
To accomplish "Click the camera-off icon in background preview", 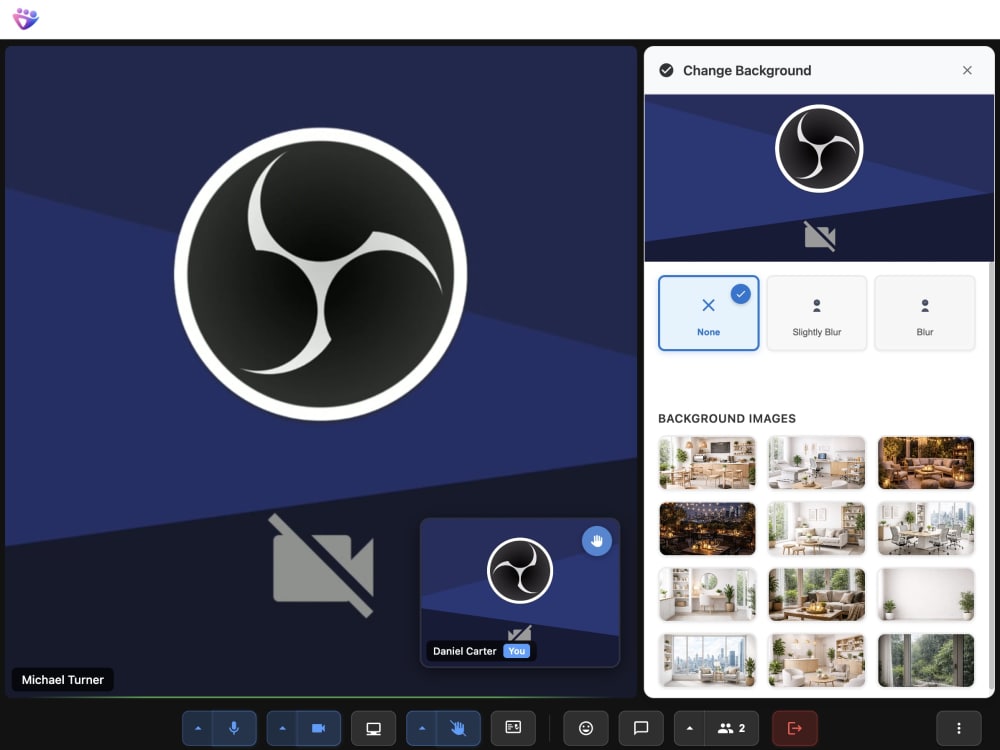I will 820,237.
